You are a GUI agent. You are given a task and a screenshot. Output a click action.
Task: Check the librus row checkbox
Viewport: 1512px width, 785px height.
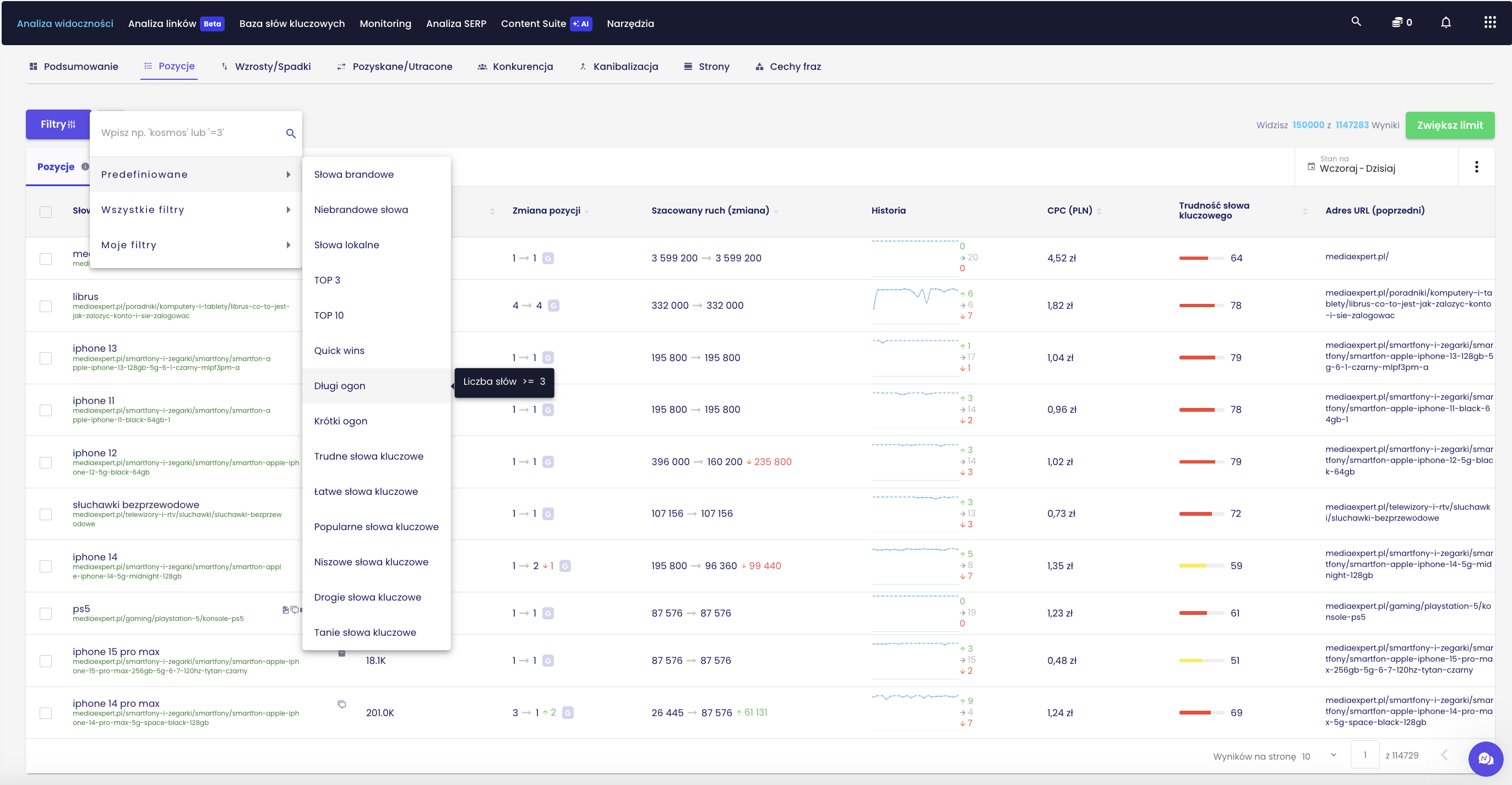(46, 306)
